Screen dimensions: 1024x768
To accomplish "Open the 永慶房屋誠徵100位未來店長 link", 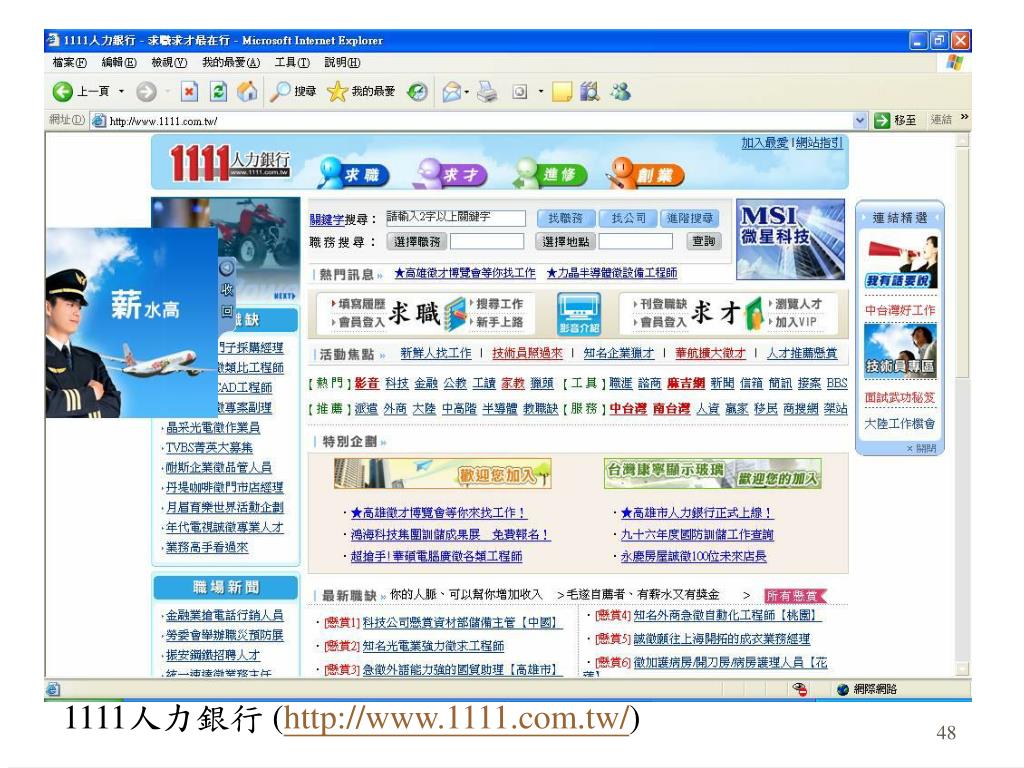I will coord(694,556).
